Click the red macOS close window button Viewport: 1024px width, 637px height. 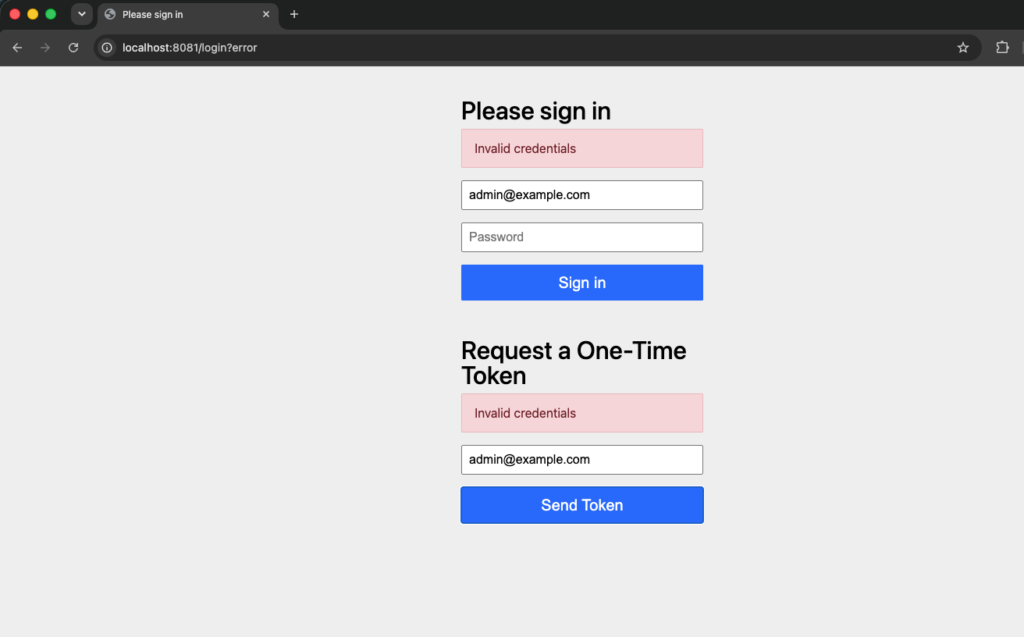14,14
